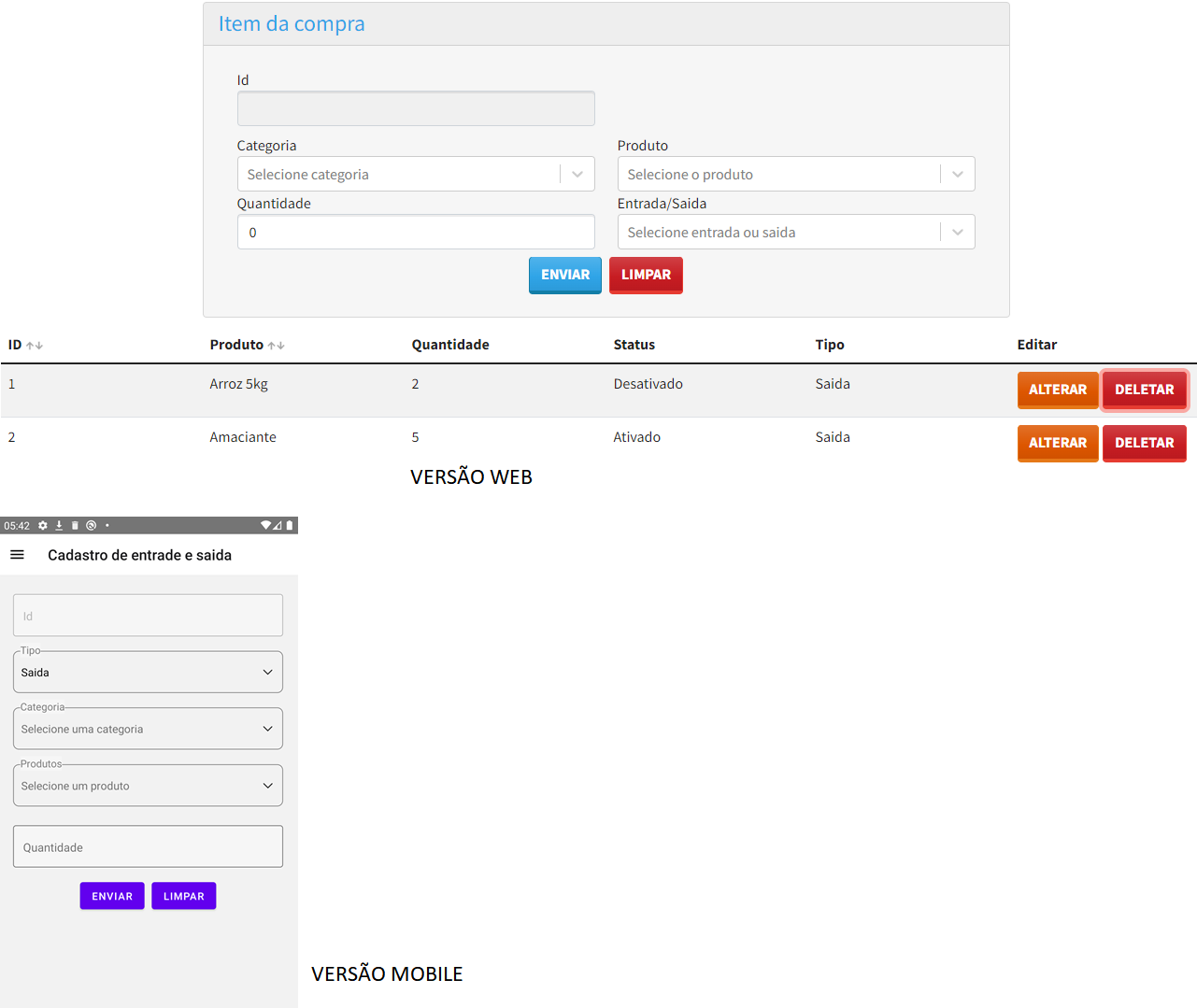Tap the 05:42 clock in status bar
Screen dimensions: 1197x1008
(17, 526)
